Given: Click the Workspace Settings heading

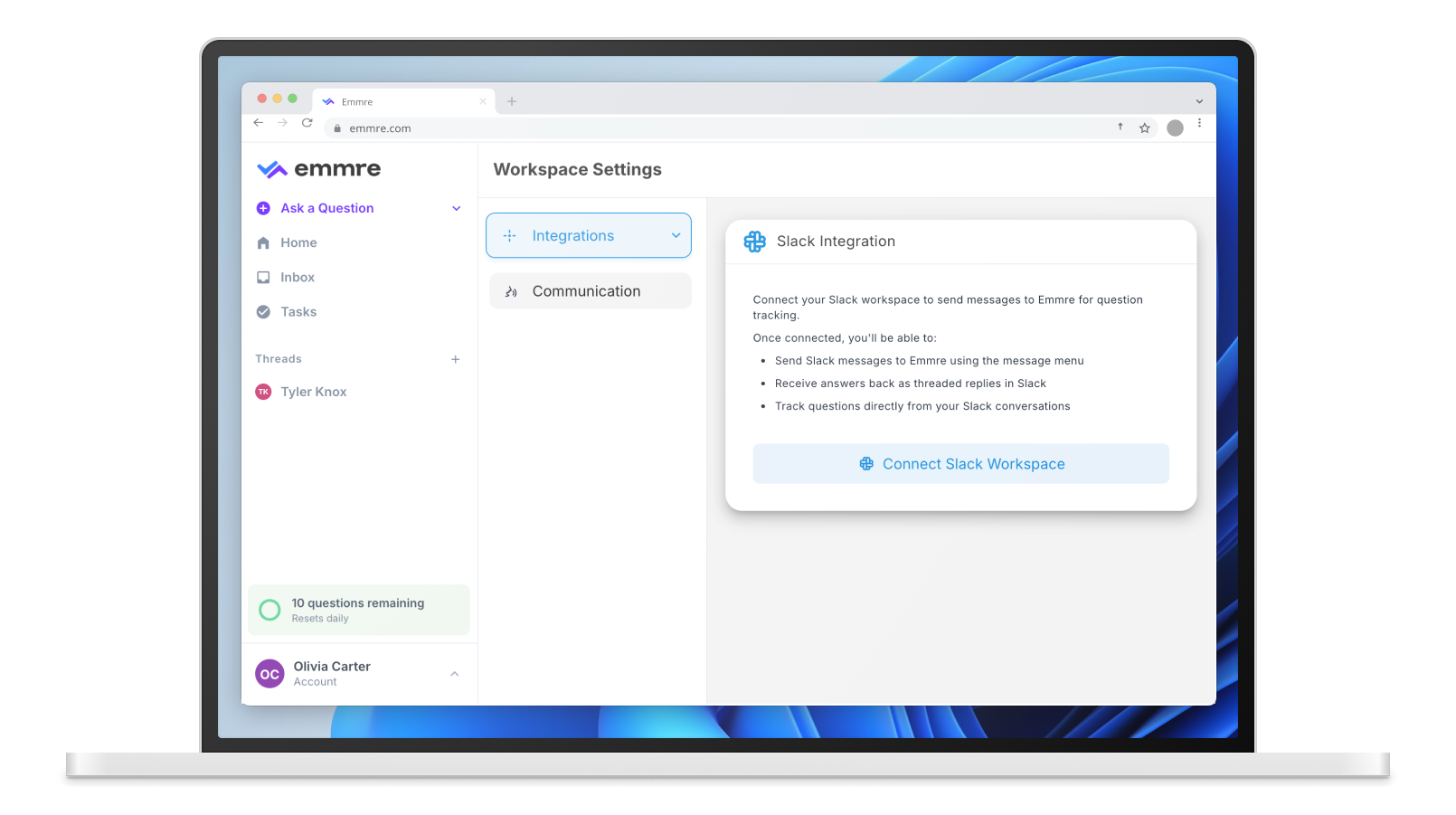Looking at the screenshot, I should tap(578, 169).
